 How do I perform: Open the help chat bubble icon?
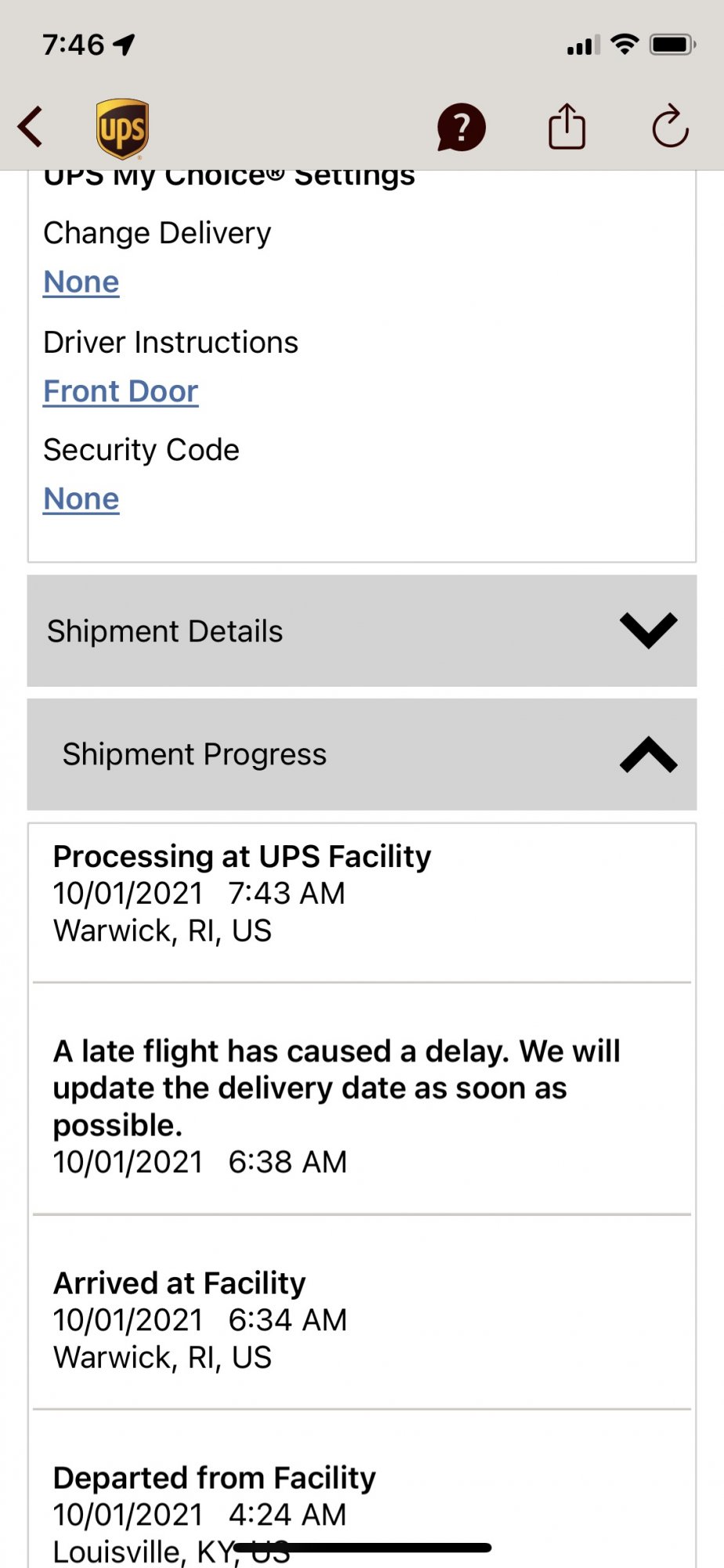tap(461, 127)
